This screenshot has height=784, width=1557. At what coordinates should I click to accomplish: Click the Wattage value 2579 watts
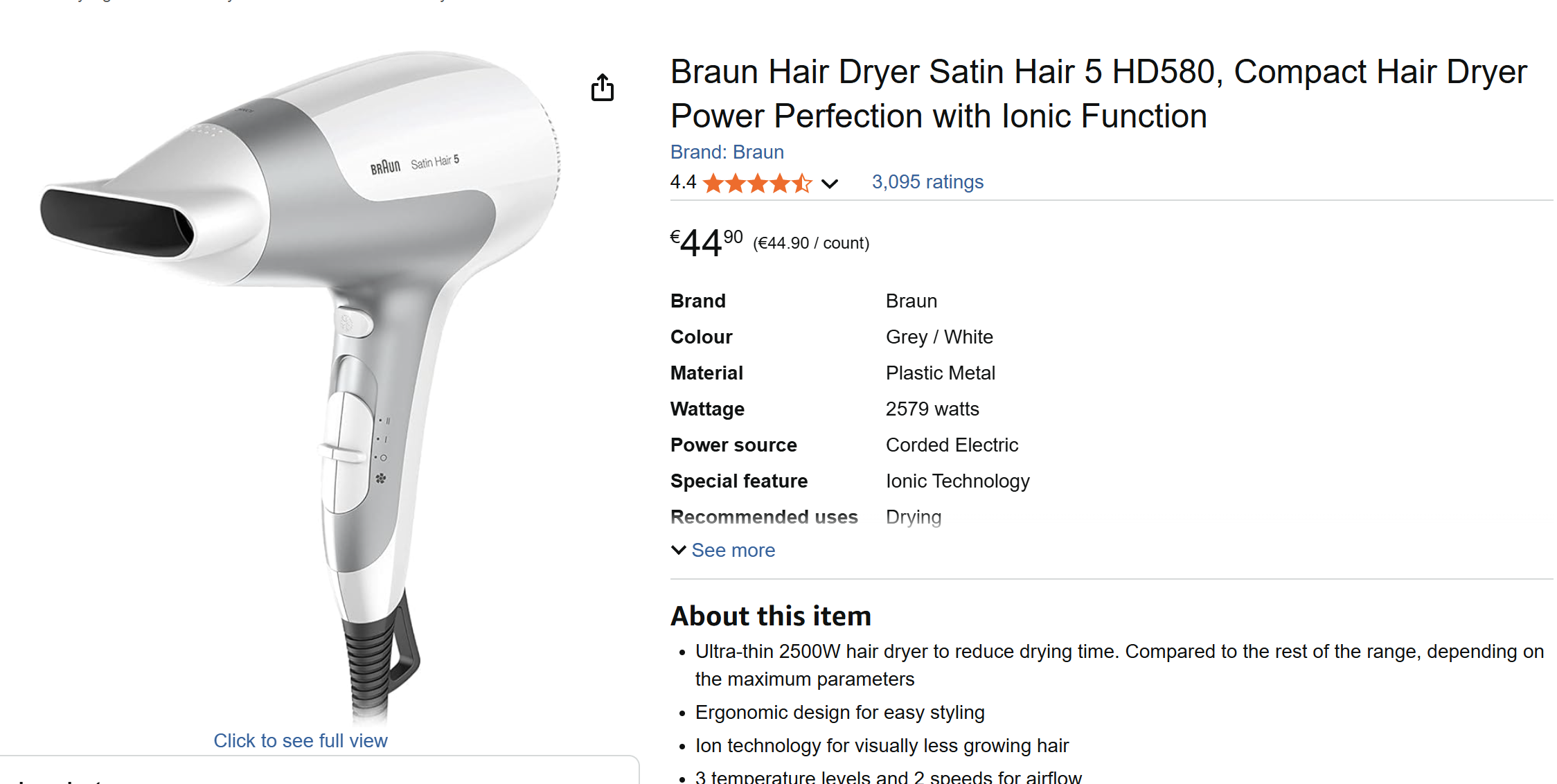(x=932, y=409)
